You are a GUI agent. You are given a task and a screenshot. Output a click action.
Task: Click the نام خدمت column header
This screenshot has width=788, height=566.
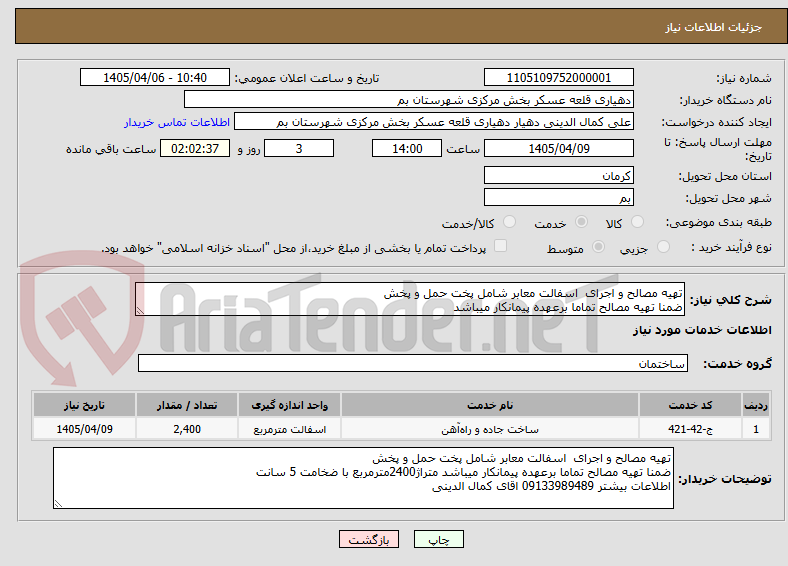tap(490, 405)
